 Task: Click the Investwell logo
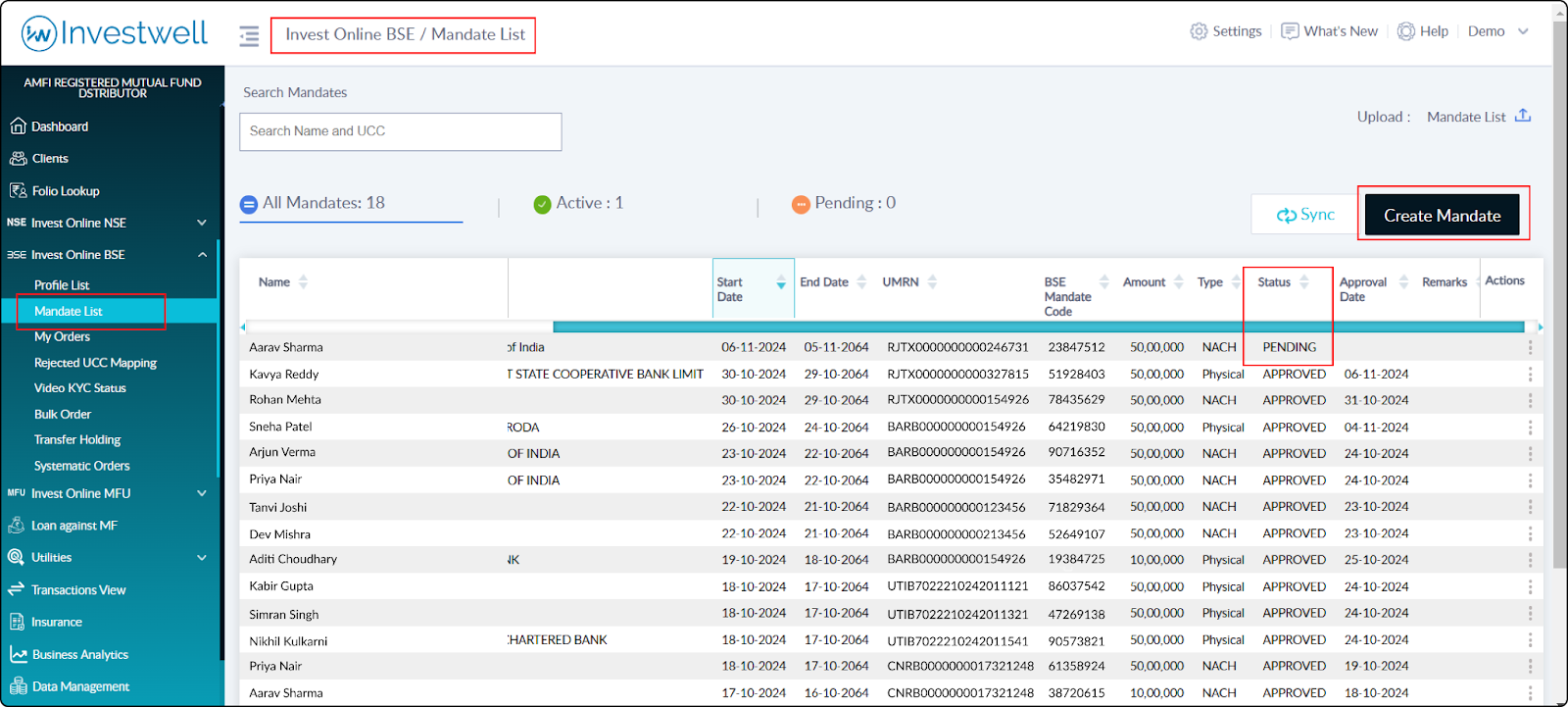click(x=115, y=33)
